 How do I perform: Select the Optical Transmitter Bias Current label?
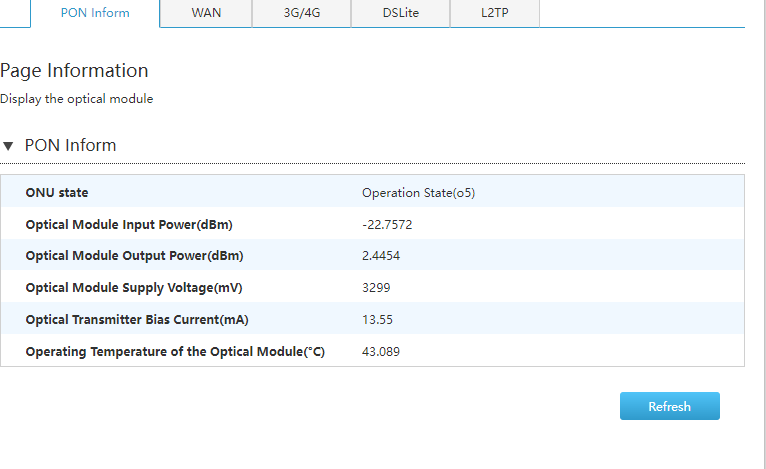tap(137, 320)
